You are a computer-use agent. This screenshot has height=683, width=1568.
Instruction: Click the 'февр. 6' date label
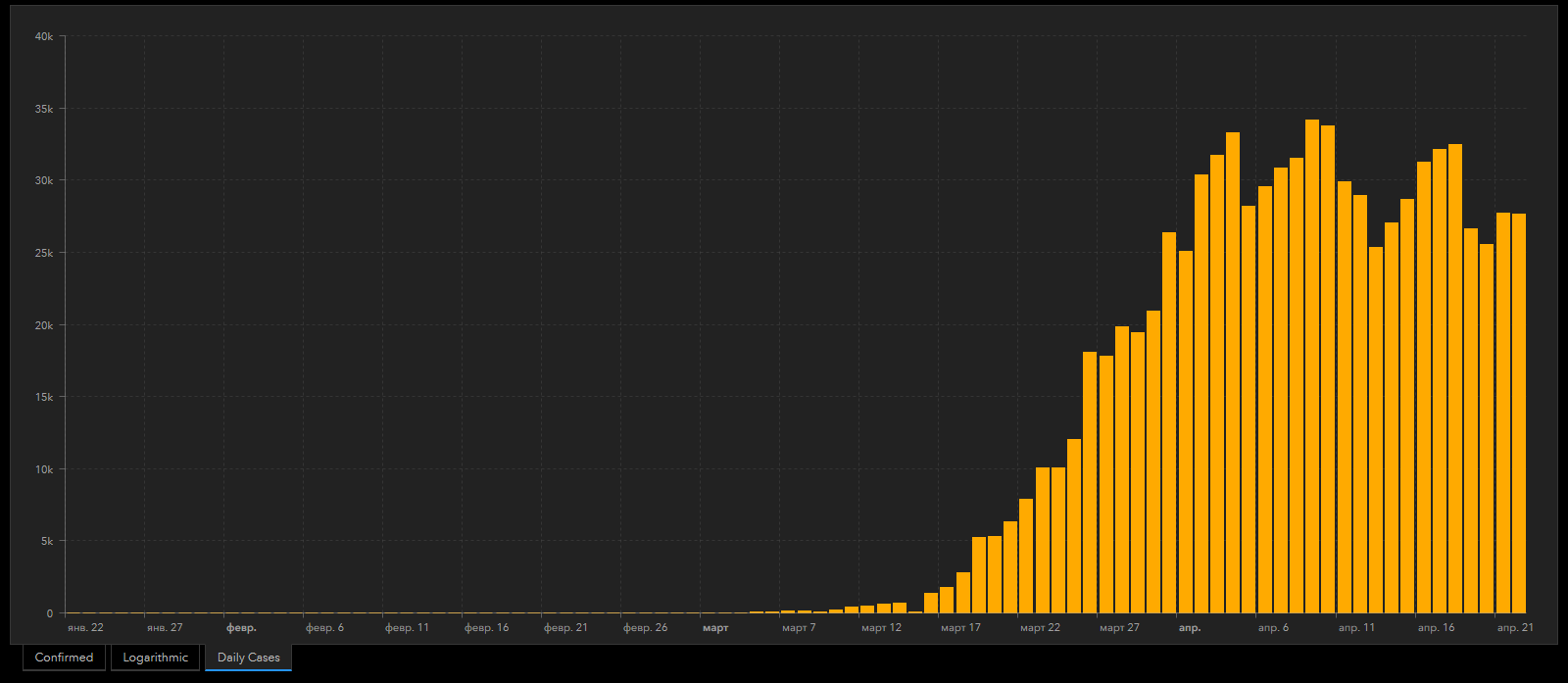[x=325, y=627]
